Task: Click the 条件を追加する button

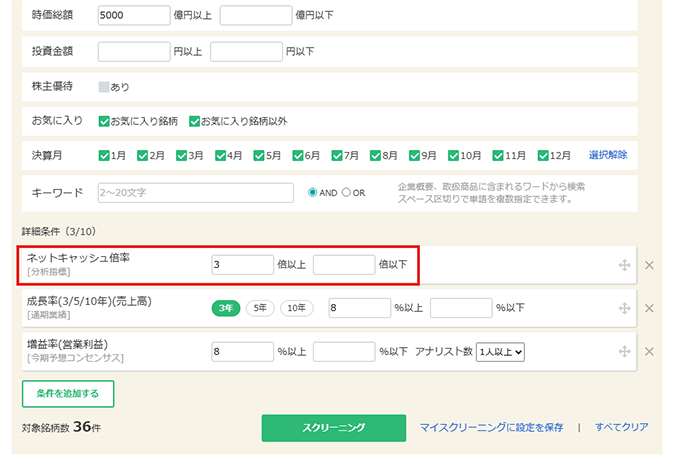Action: [x=68, y=394]
